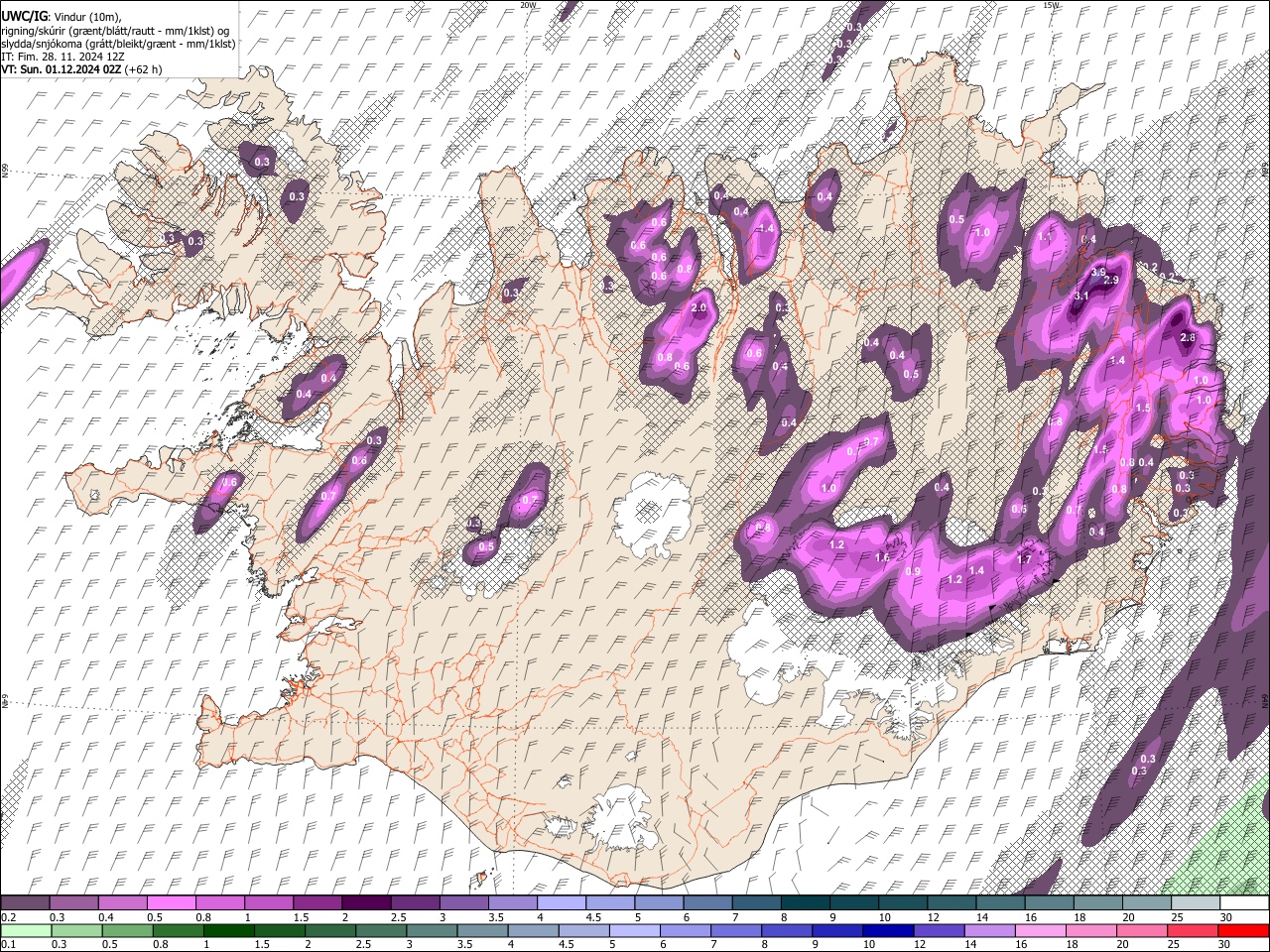The image size is (1270, 952).
Task: Select the 3.1 precipitation value on the map
Action: point(1081,296)
